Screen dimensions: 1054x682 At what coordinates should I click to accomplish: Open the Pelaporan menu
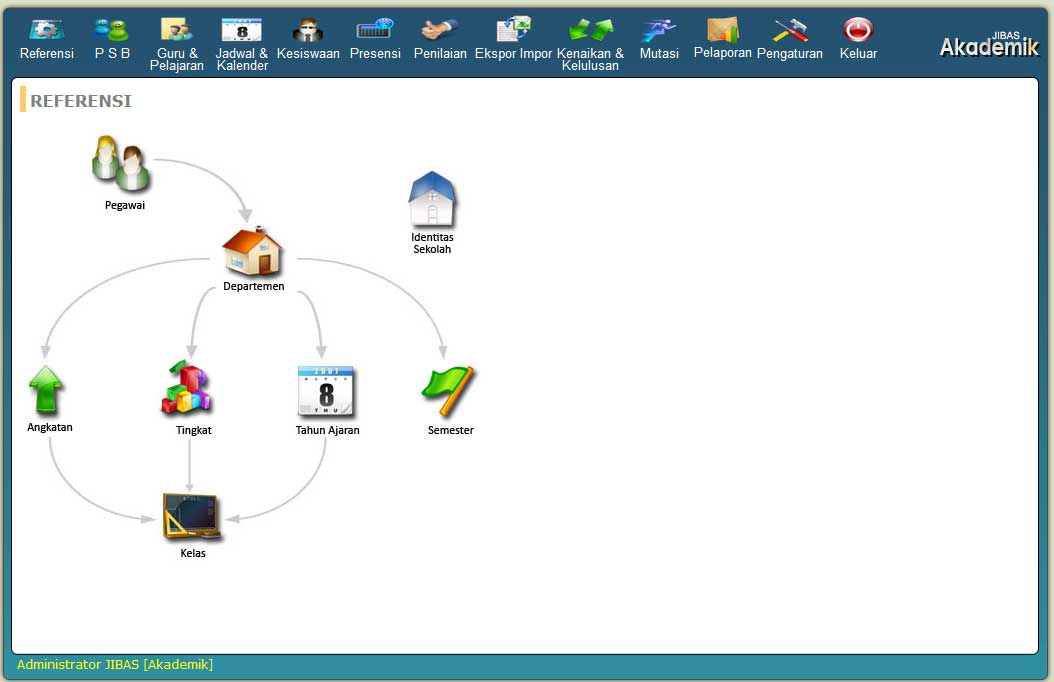(x=723, y=38)
